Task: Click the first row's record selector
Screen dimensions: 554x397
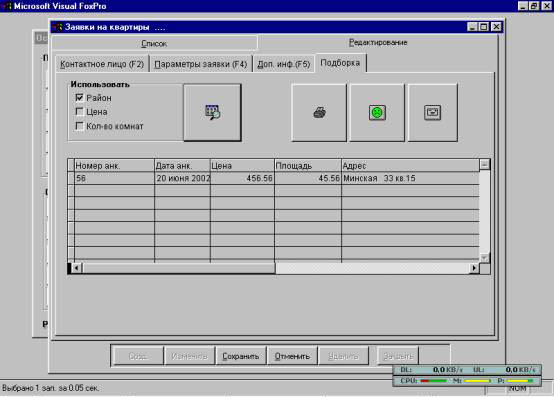Action: (x=71, y=178)
